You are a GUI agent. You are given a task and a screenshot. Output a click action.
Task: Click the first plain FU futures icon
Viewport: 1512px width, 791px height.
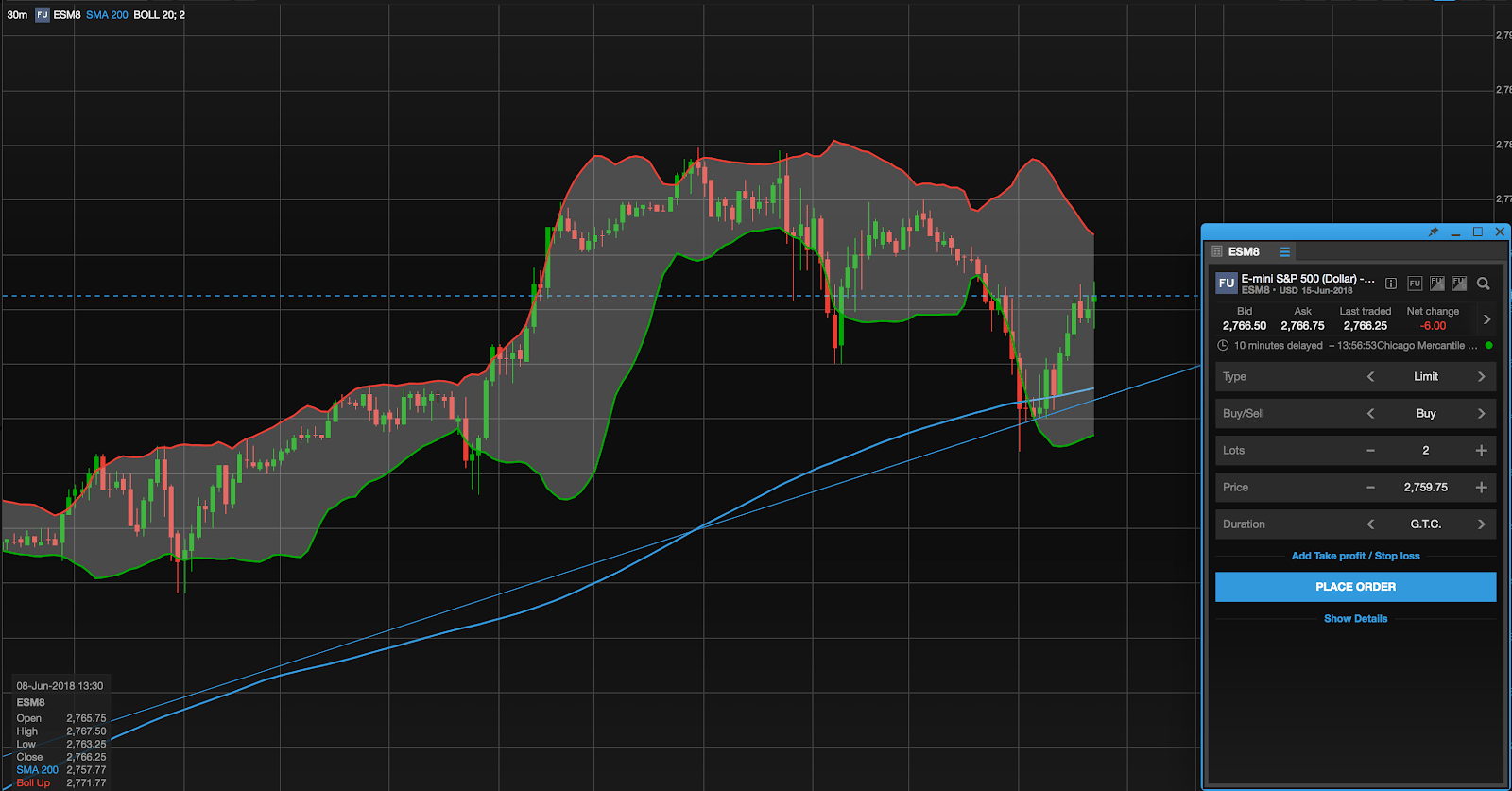tap(1415, 284)
